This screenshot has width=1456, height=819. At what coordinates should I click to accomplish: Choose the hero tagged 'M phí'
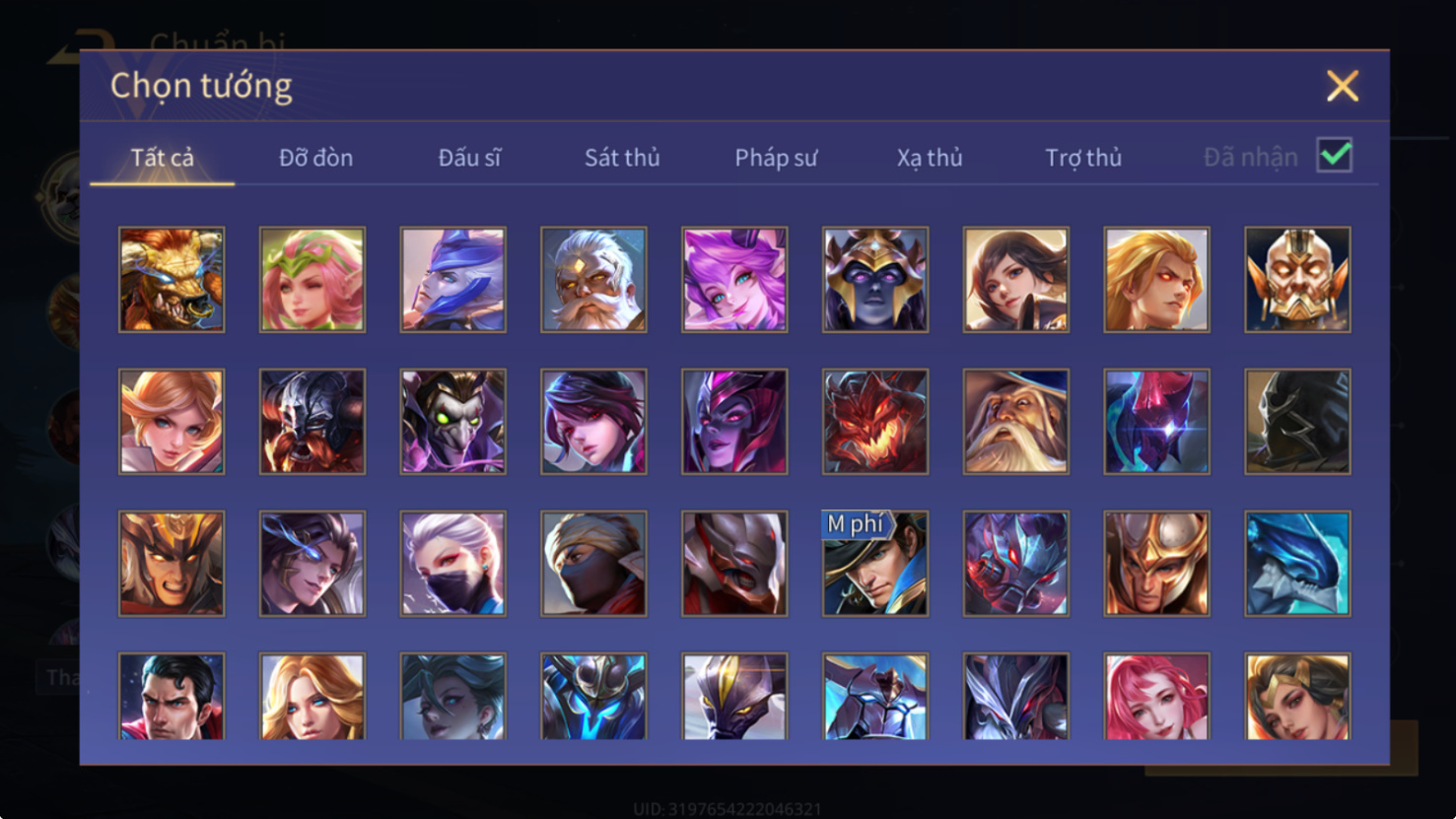[x=875, y=564]
